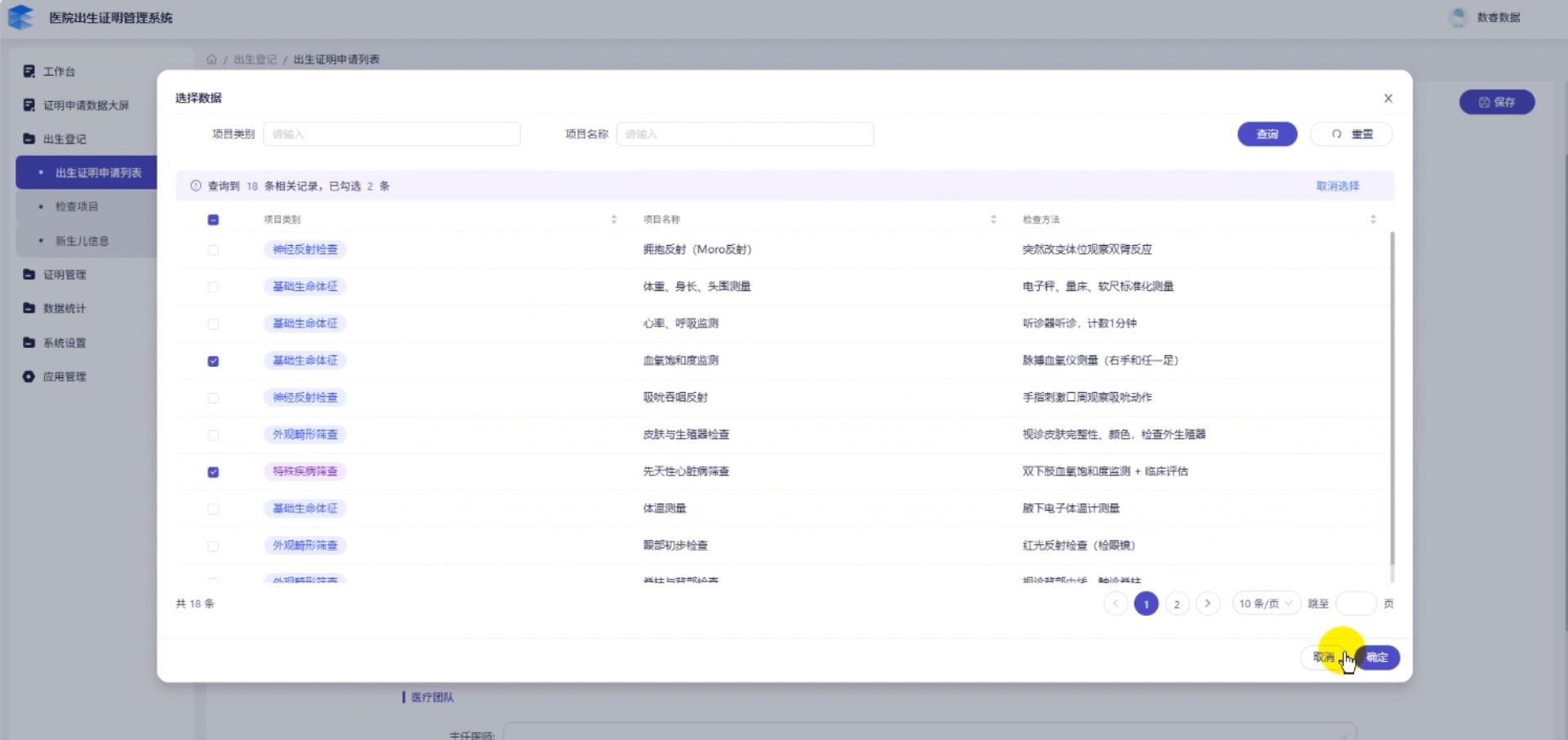Click the 取消 cancel button

coord(1324,658)
